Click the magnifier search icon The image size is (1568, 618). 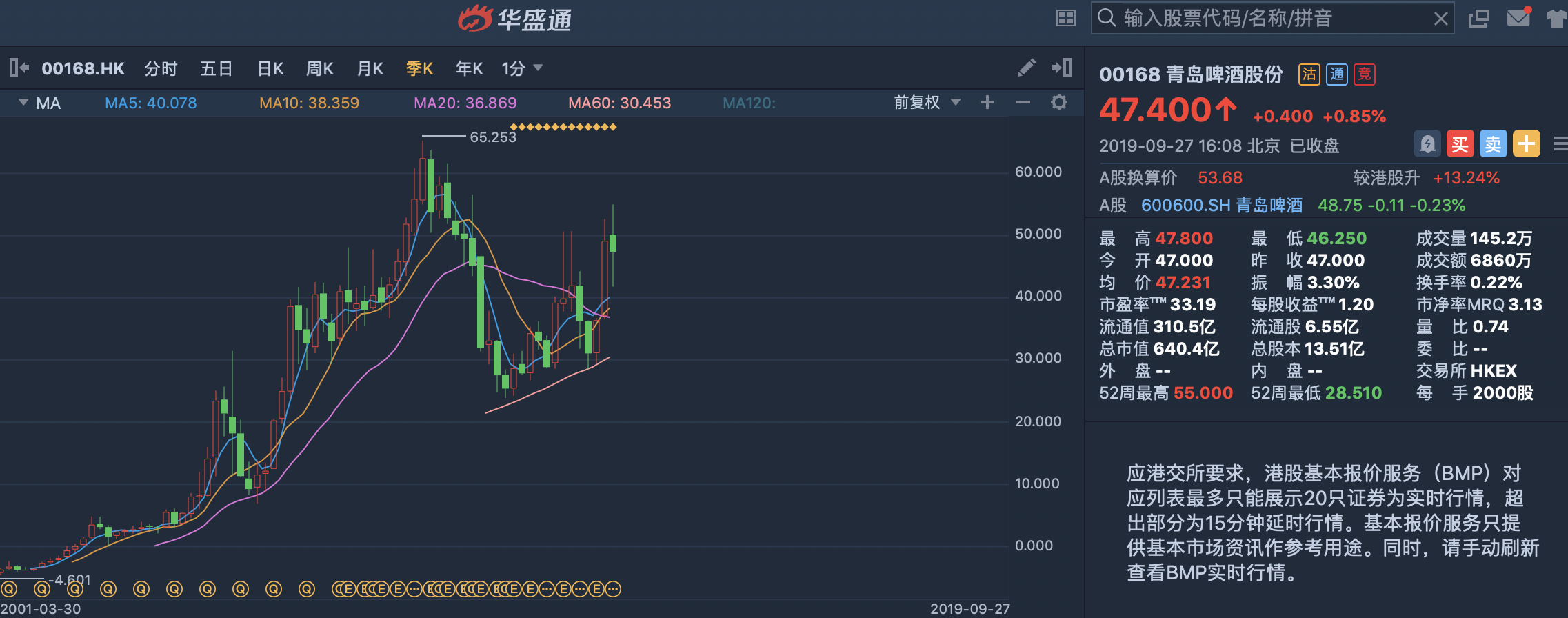coord(1107,18)
